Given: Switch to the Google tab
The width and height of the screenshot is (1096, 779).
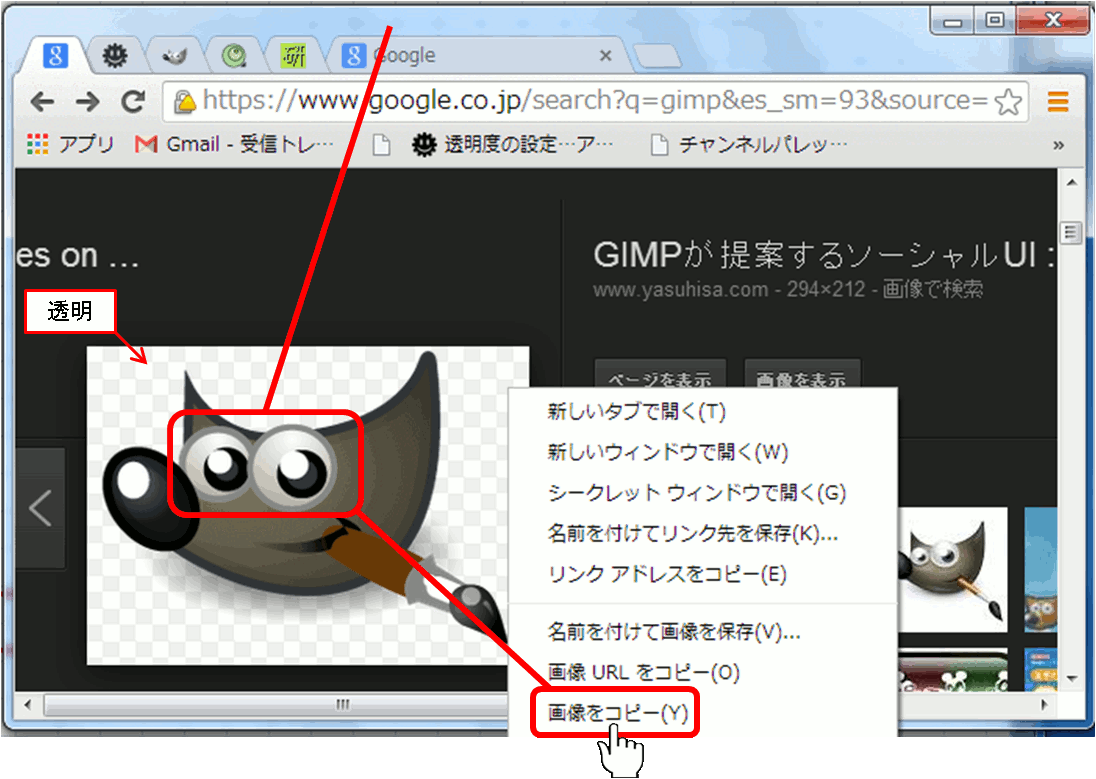Looking at the screenshot, I should click(x=470, y=56).
